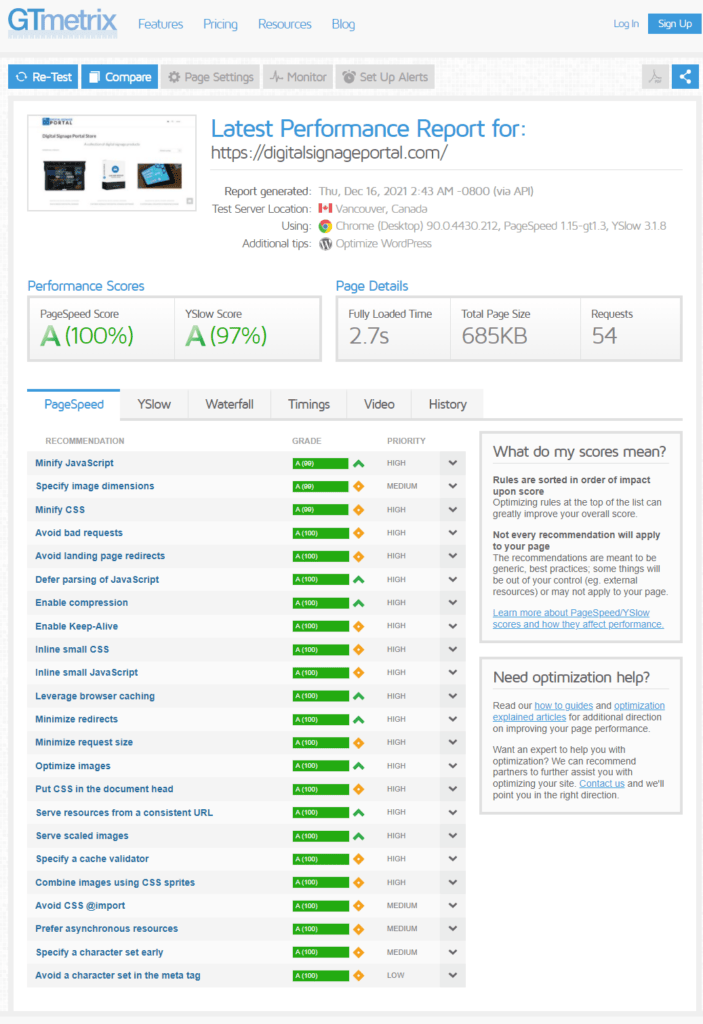703x1024 pixels.
Task: Click the WordPress icon next to Optimize WordPress
Action: point(325,244)
